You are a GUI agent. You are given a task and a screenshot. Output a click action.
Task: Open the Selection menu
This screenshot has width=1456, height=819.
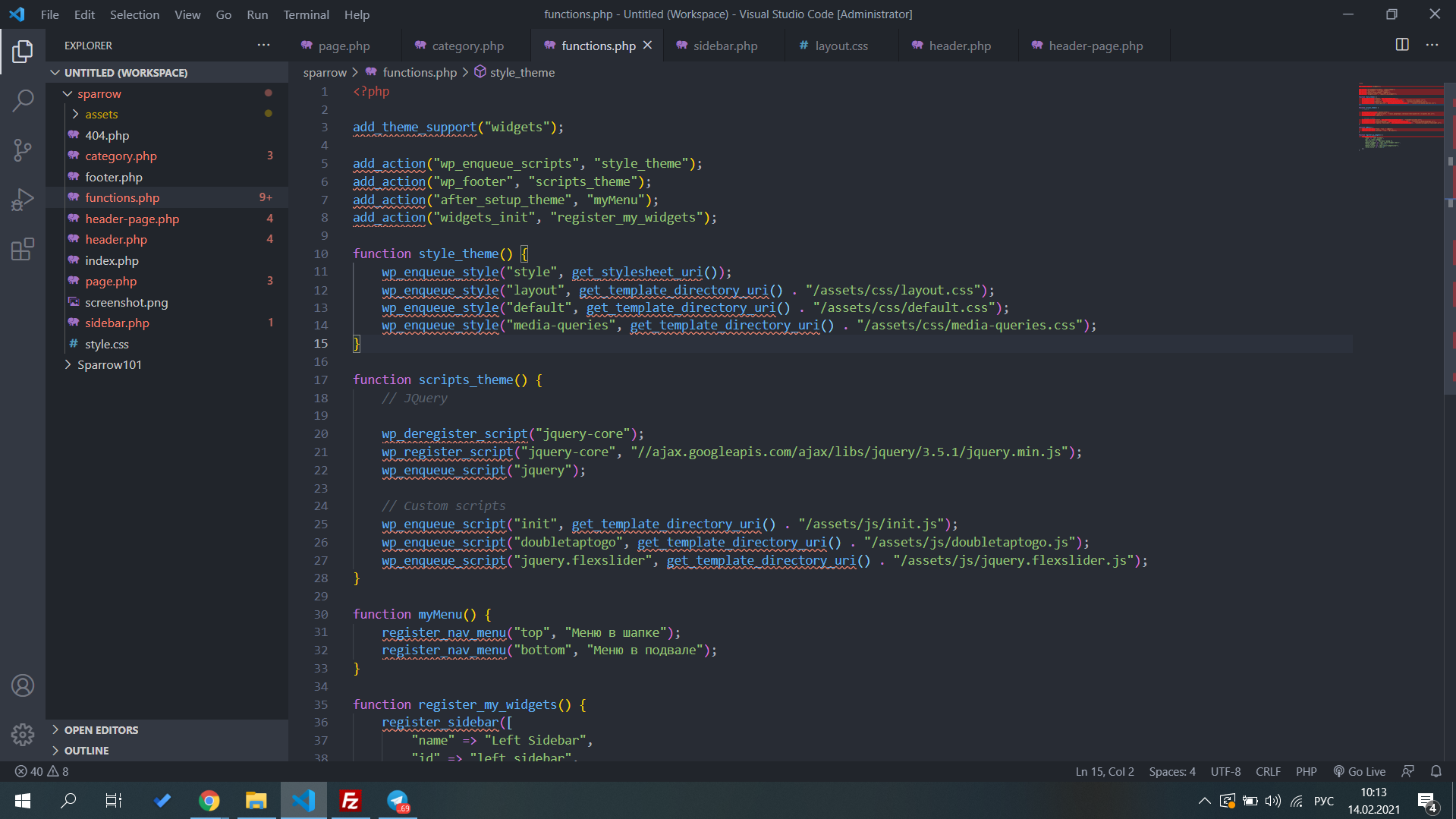(x=134, y=14)
